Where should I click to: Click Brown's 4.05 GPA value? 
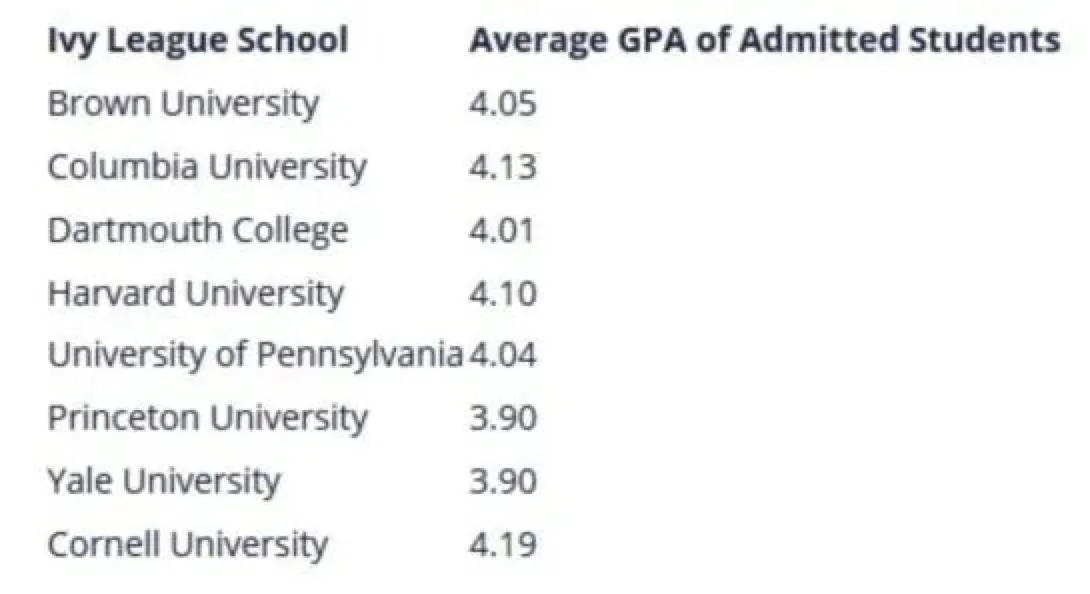pyautogui.click(x=503, y=103)
